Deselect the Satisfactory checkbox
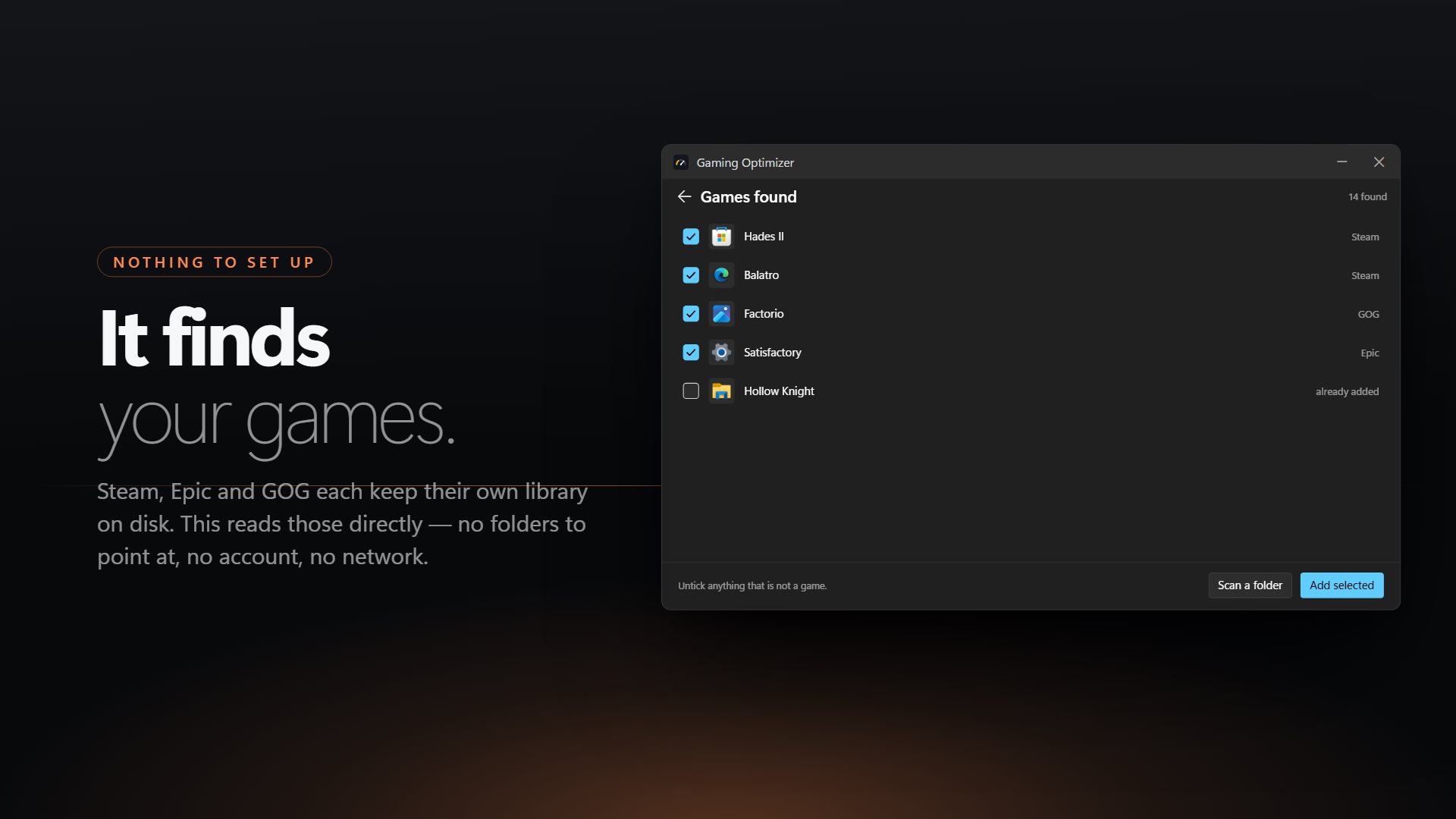Image resolution: width=1456 pixels, height=819 pixels. 691,353
